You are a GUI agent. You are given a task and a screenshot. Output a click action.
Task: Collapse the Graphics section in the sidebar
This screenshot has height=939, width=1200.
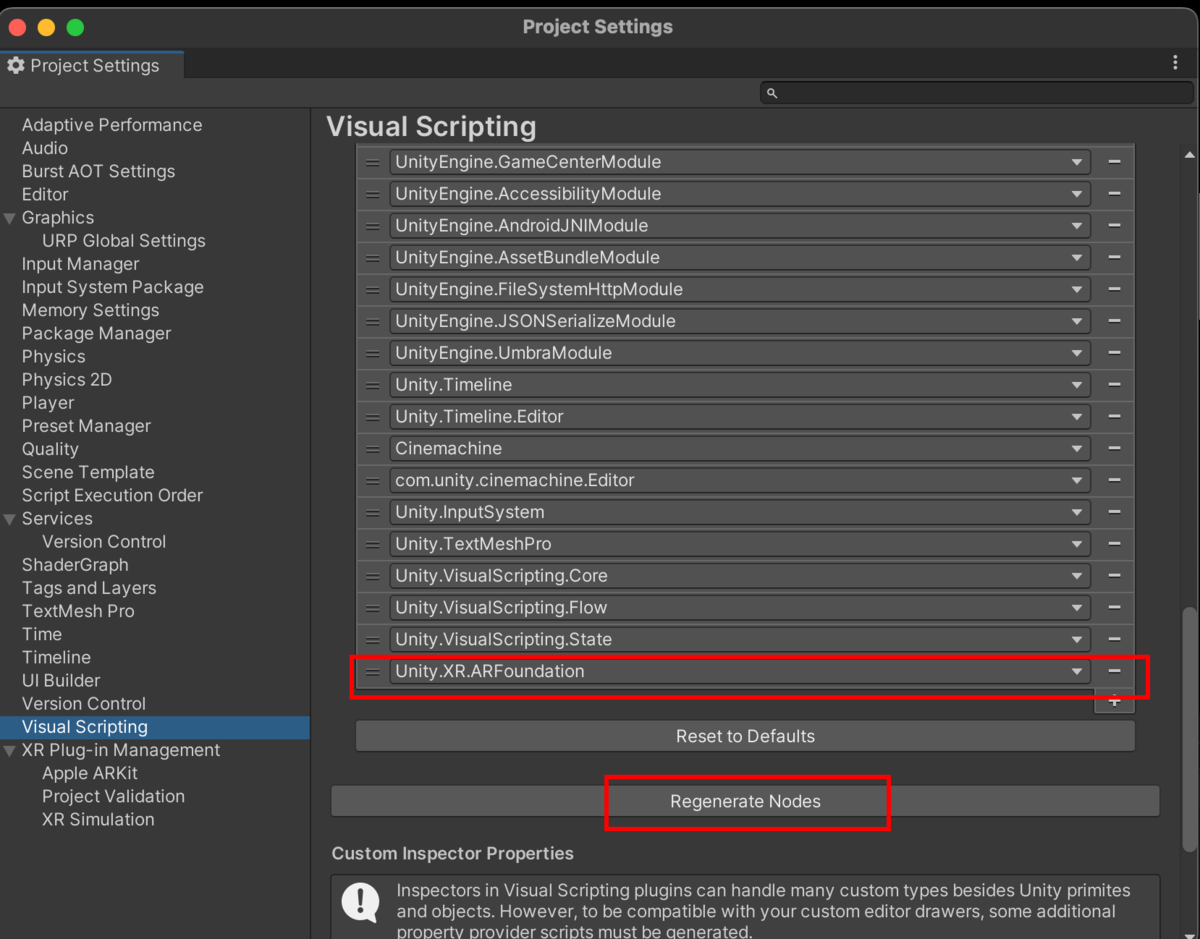pyautogui.click(x=11, y=217)
